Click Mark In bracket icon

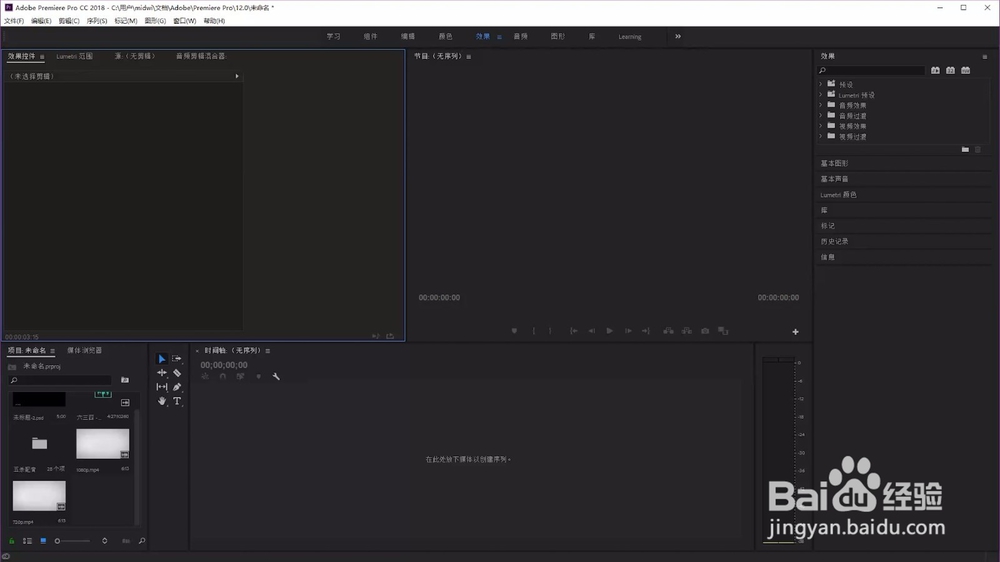click(x=533, y=330)
